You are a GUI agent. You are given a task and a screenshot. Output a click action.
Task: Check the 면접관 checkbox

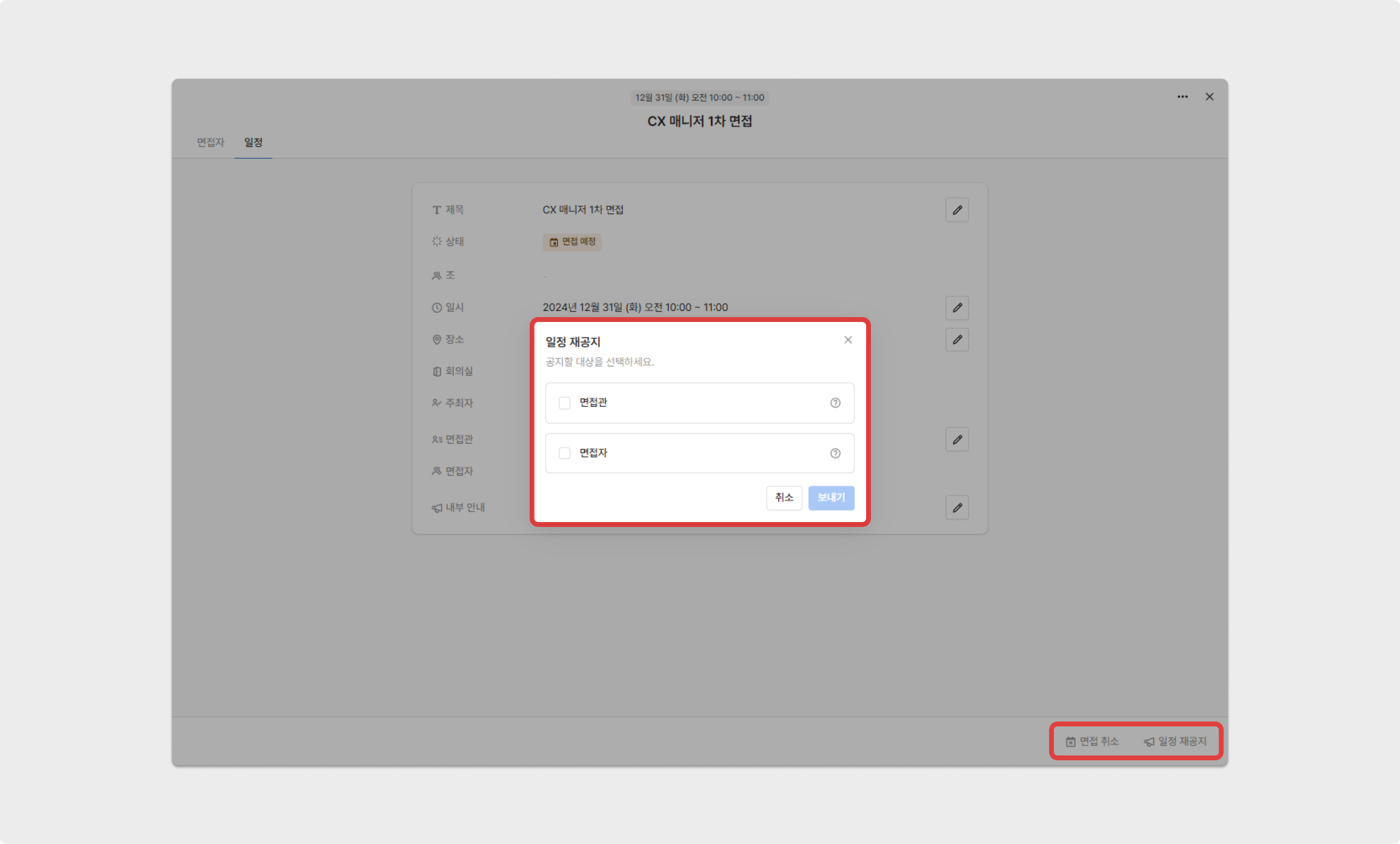(565, 403)
